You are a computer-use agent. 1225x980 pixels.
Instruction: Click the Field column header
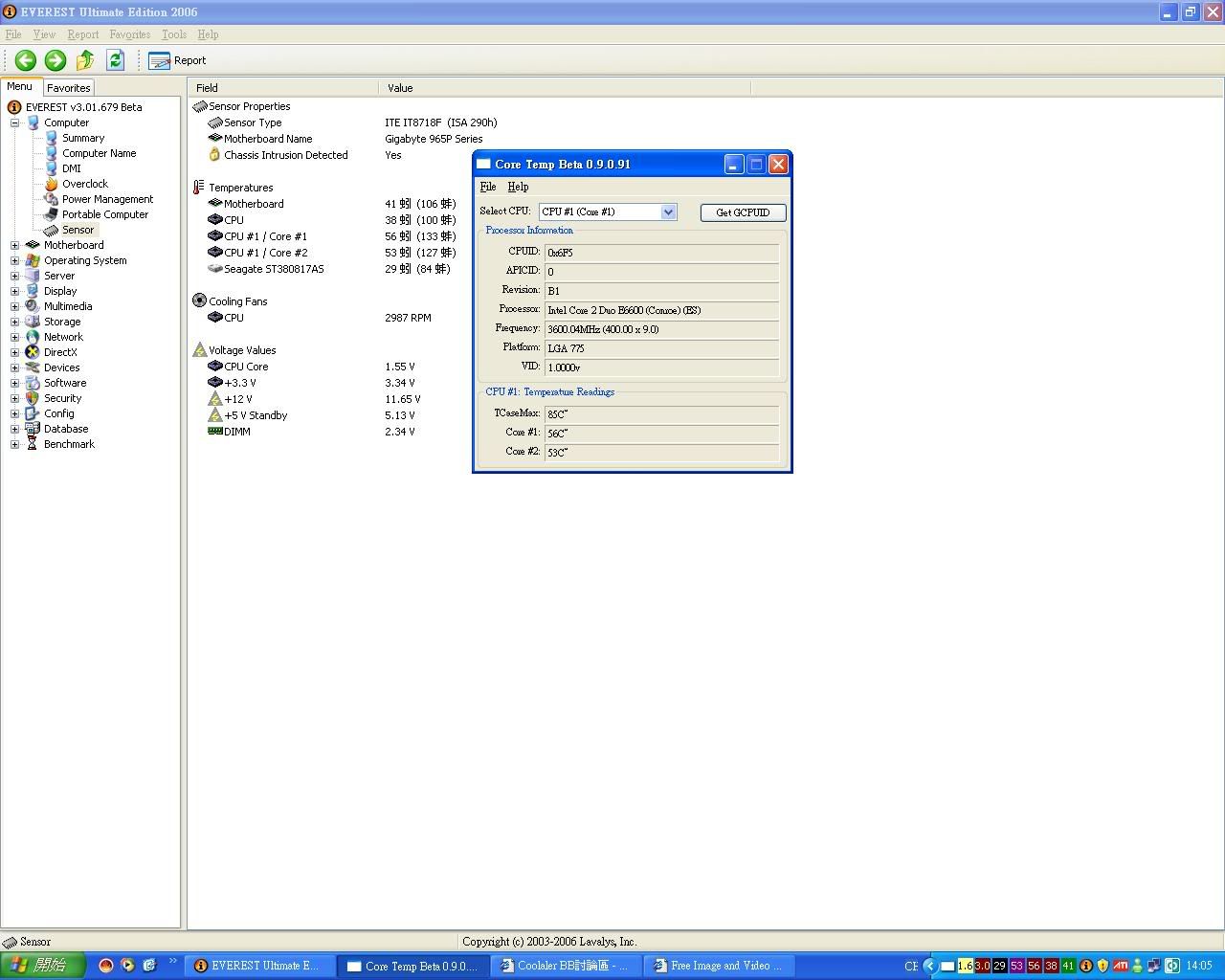point(282,87)
